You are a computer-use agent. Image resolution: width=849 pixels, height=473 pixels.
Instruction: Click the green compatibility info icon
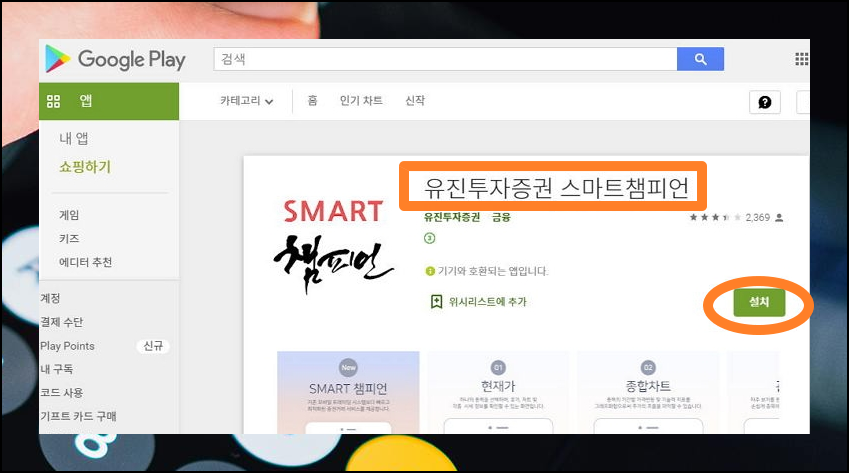tap(430, 271)
